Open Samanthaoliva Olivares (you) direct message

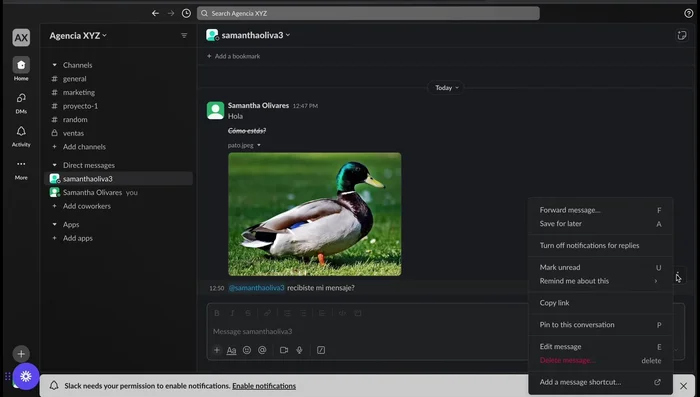118,192
